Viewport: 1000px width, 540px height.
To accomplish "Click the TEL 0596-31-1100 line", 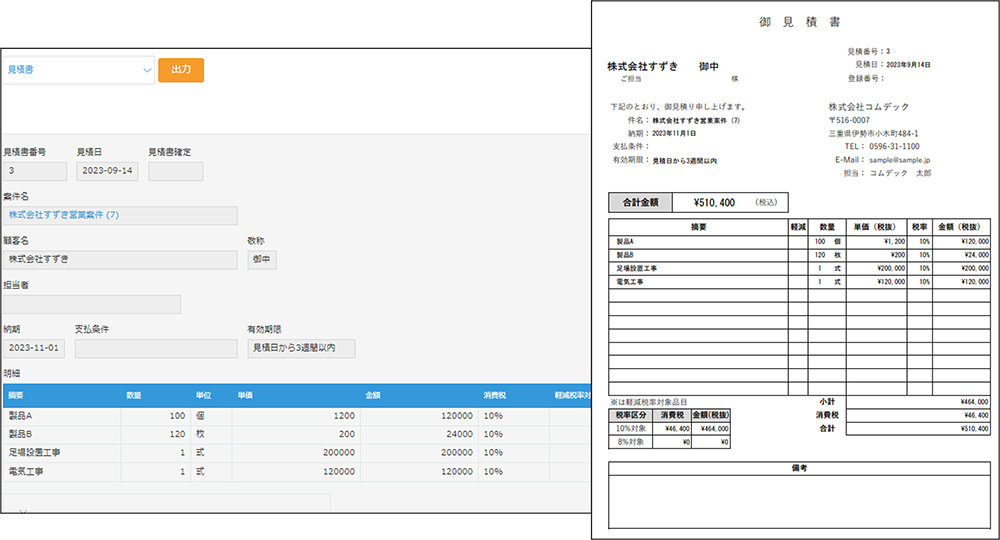I will [881, 147].
